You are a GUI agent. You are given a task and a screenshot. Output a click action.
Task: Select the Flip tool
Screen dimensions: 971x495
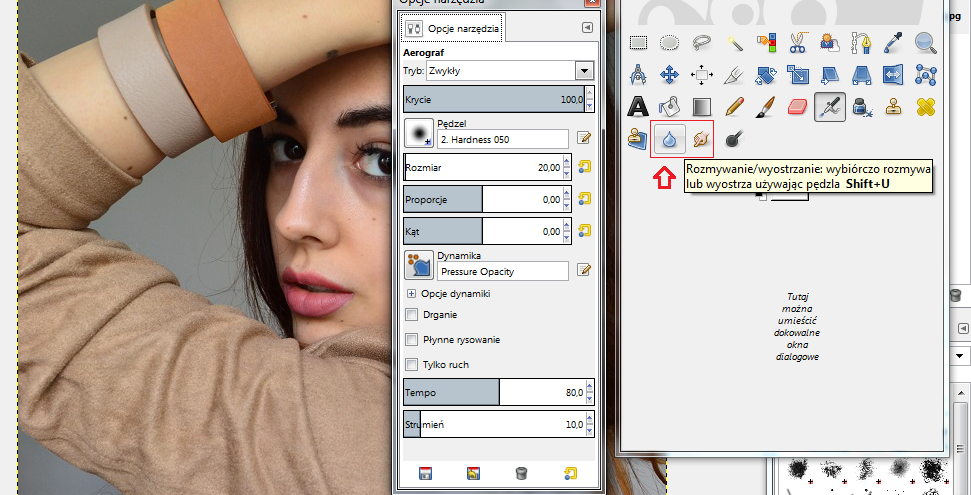(x=893, y=76)
